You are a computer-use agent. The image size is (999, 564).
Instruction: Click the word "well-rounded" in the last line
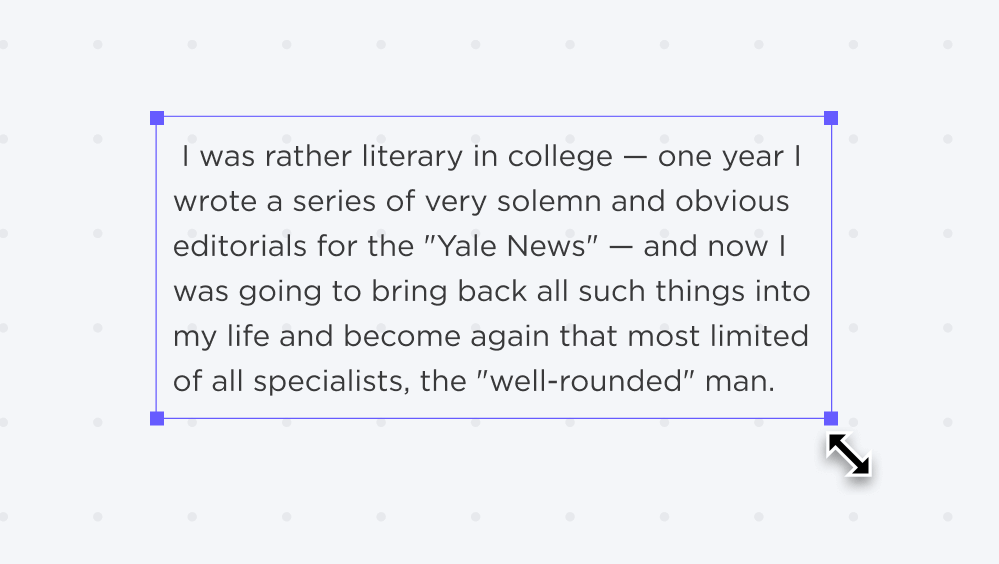point(585,381)
